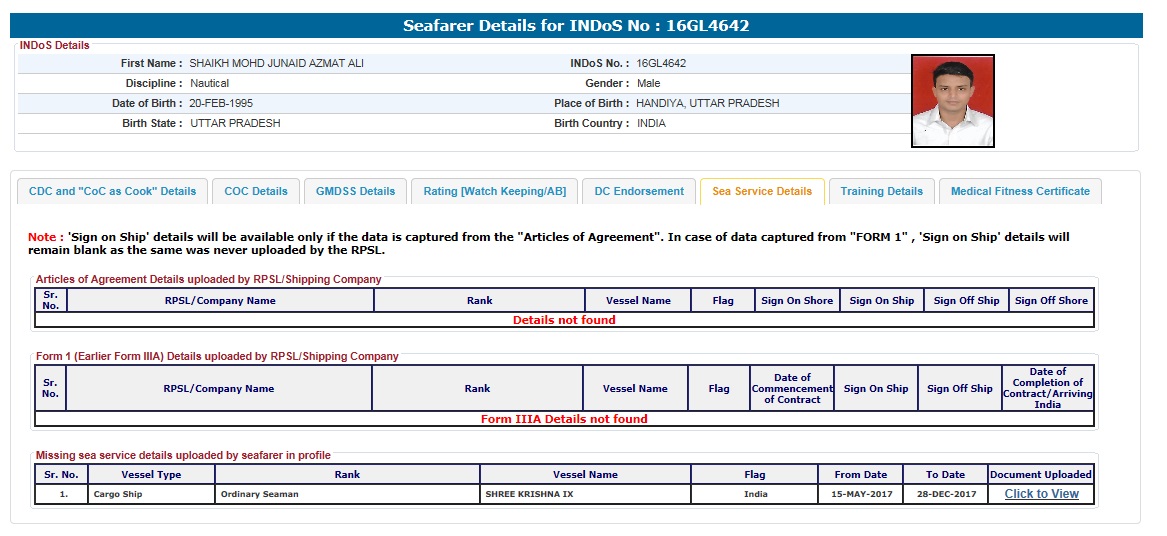Click the seafarer's profile photo
This screenshot has width=1167, height=536.
pyautogui.click(x=952, y=101)
